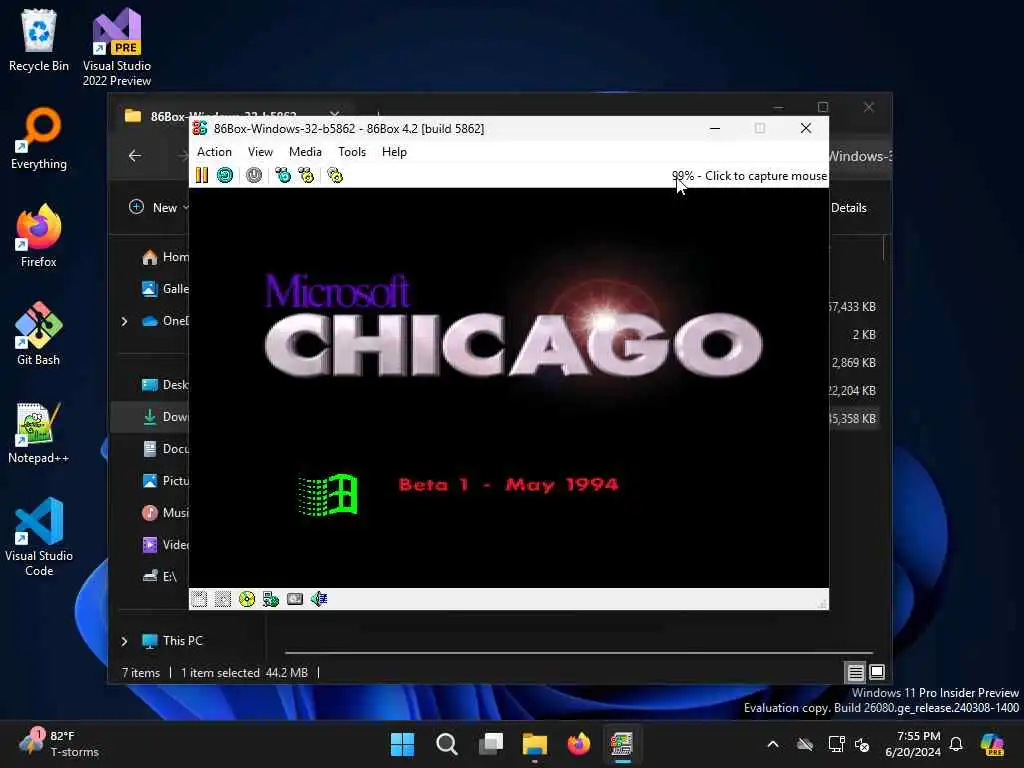Screen dimensions: 1024x768
Task: Click the ACPI shutdown power icon
Action: pos(254,175)
